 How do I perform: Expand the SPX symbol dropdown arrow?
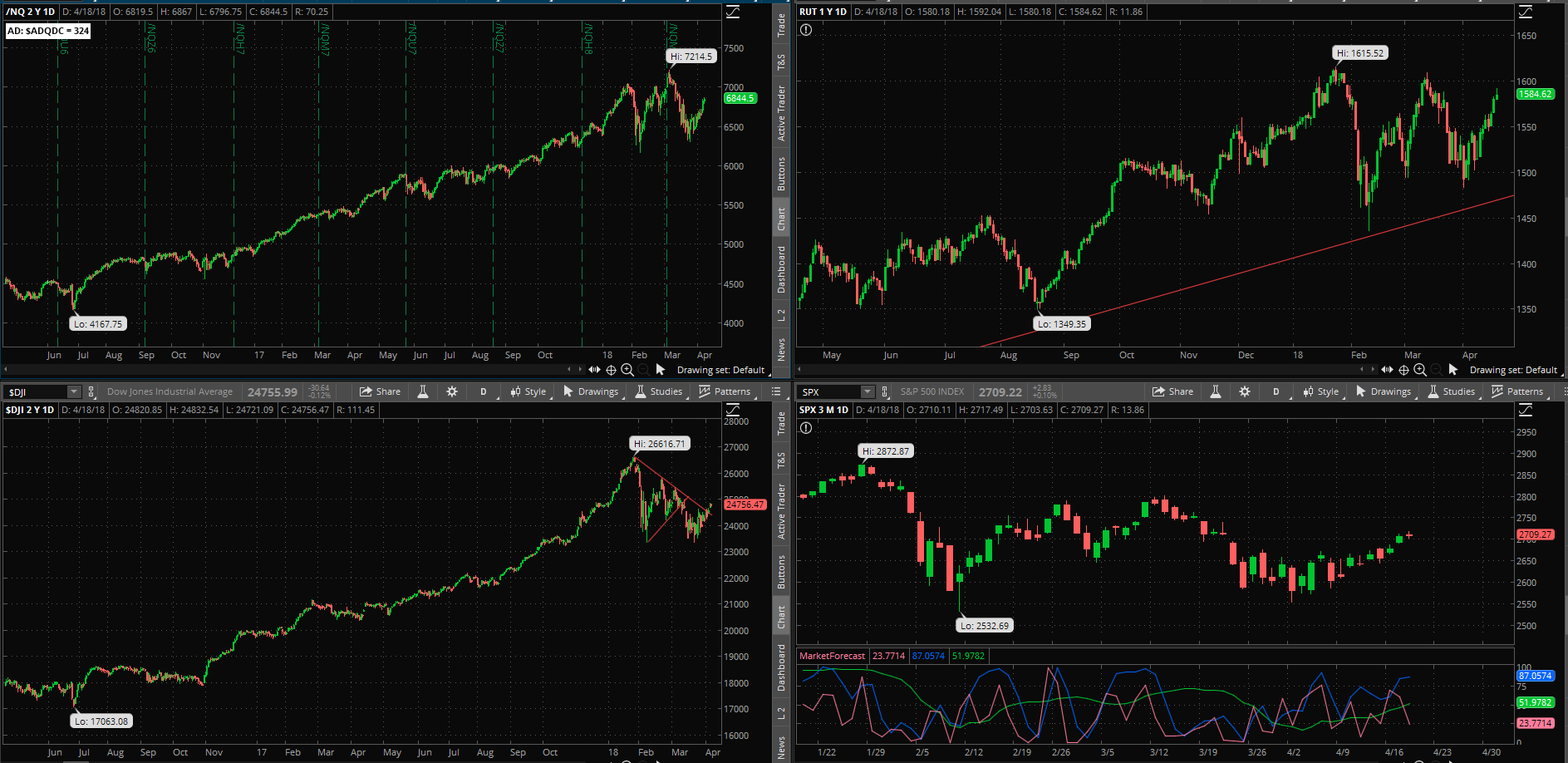coord(868,391)
